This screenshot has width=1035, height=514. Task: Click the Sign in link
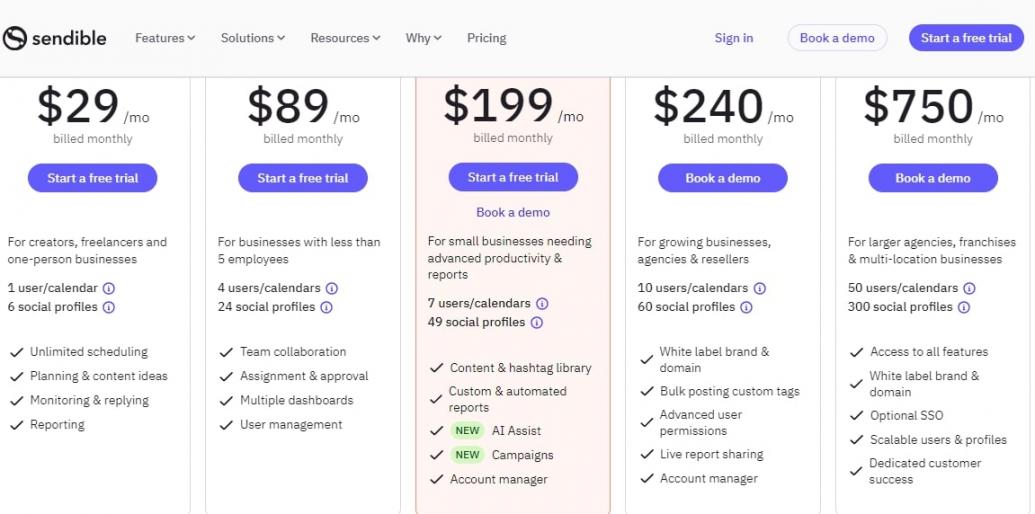(x=734, y=38)
